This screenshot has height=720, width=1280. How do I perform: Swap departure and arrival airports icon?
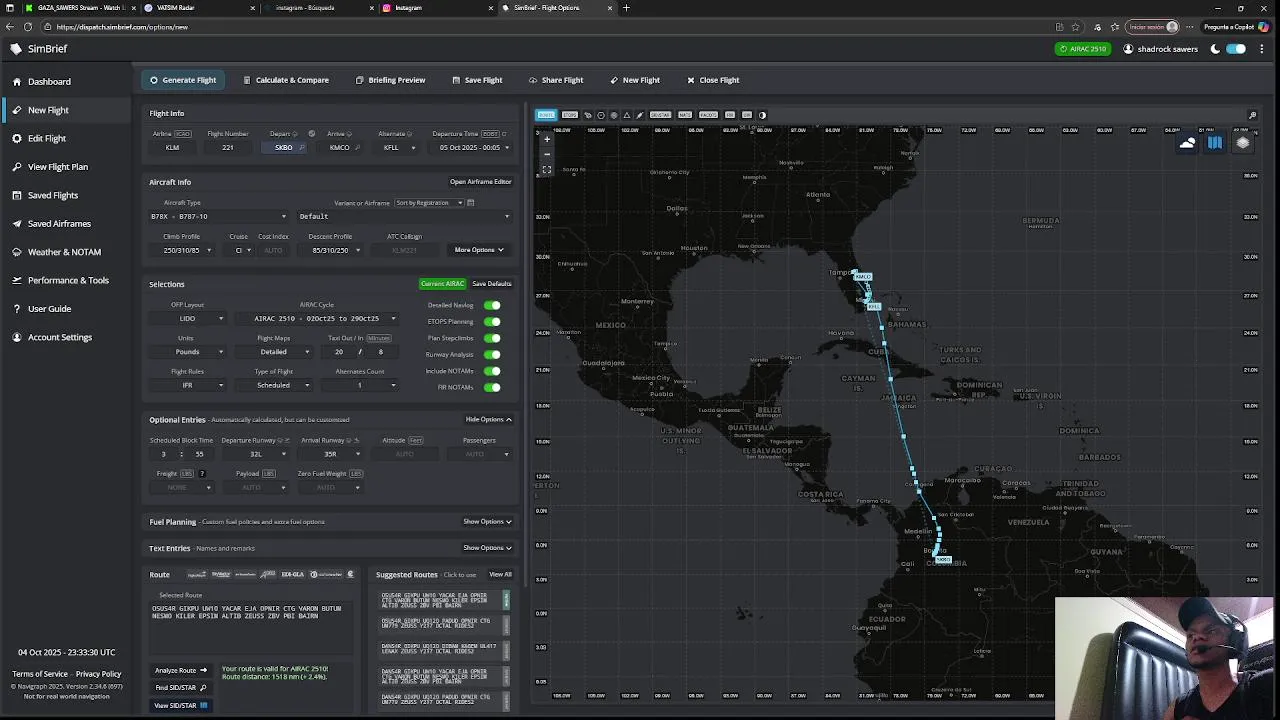tap(311, 133)
